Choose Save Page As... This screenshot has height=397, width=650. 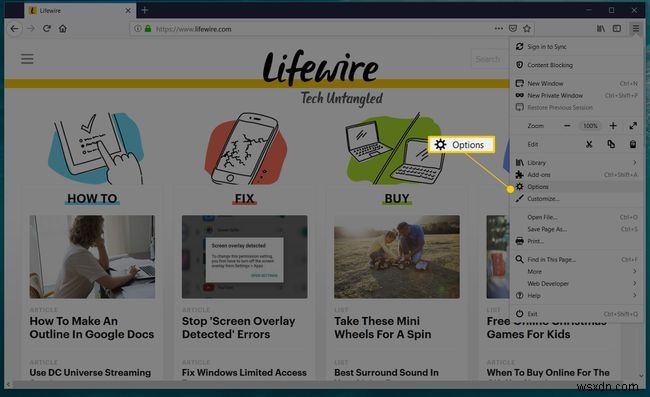[x=576, y=229]
